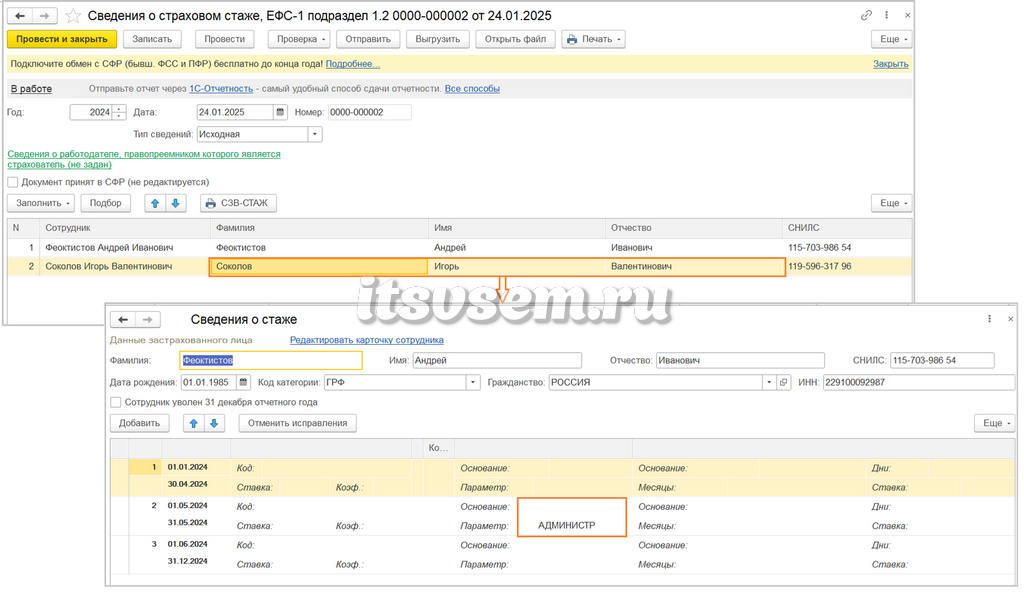Open the Подробнее link in yellow banner

tap(353, 64)
